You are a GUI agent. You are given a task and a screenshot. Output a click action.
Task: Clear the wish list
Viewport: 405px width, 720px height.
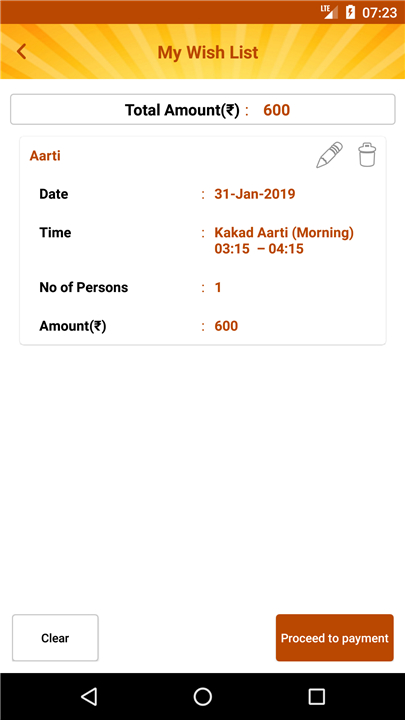[55, 638]
